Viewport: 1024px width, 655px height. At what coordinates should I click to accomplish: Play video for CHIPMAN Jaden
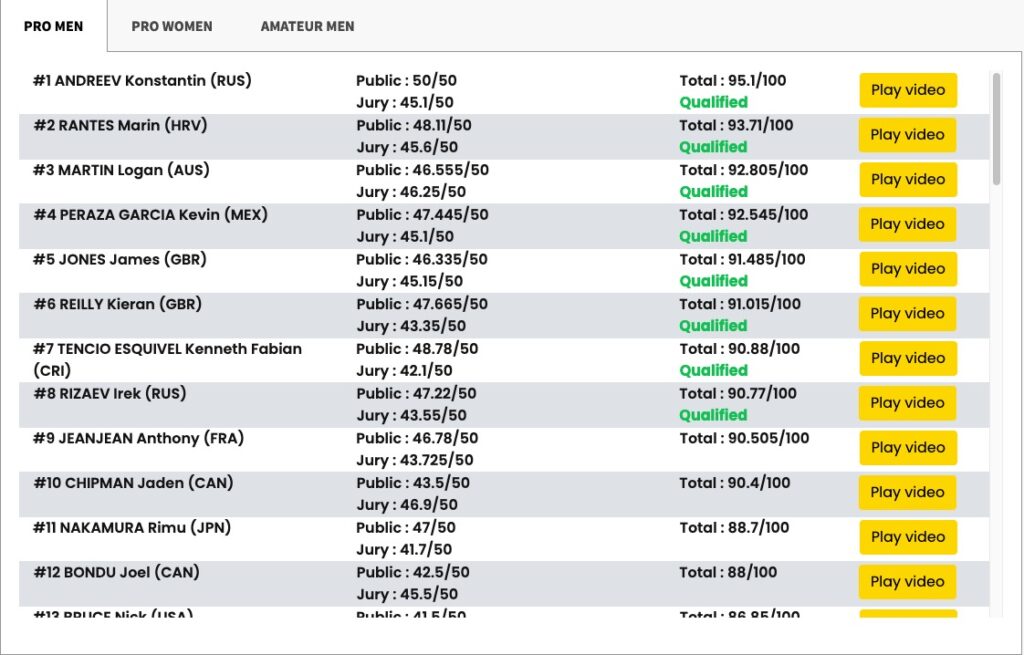pos(908,492)
